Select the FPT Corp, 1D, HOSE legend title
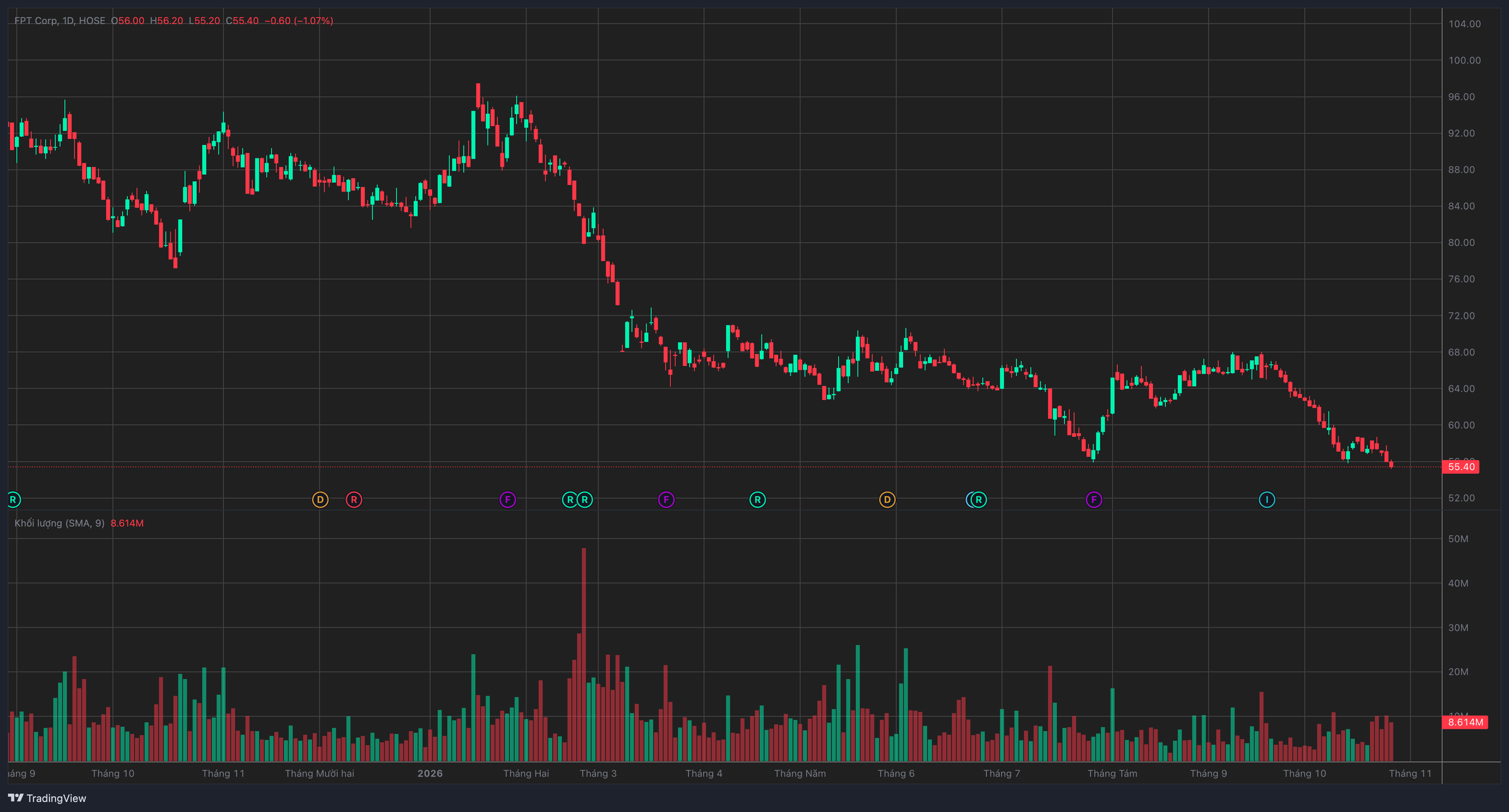The height and width of the screenshot is (812, 1509). [x=60, y=21]
